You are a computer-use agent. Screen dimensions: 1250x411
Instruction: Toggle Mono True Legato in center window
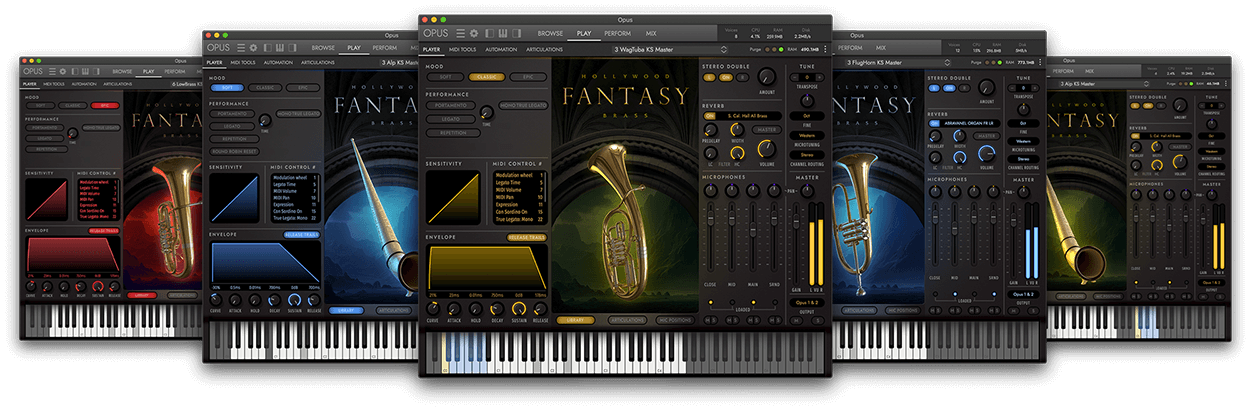tap(523, 105)
